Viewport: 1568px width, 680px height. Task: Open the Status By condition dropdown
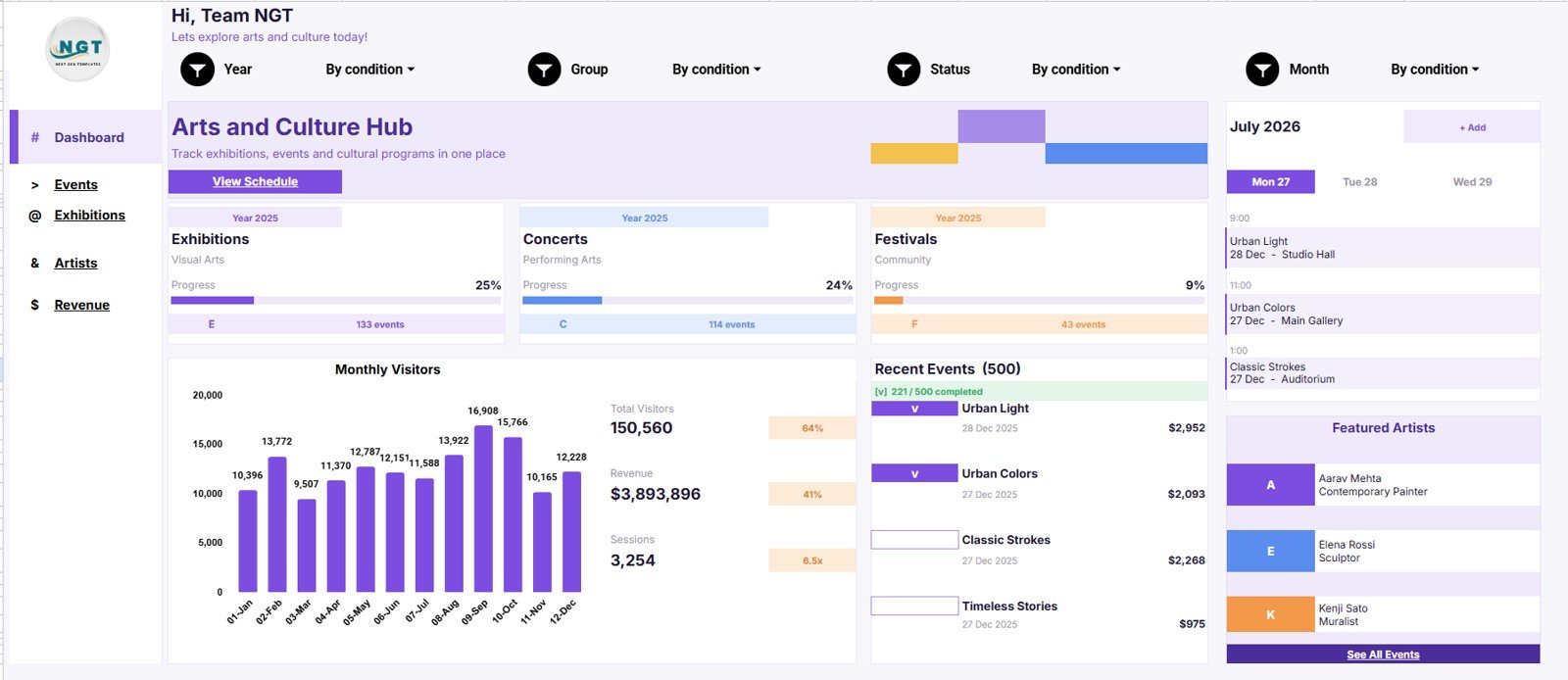click(x=1076, y=70)
